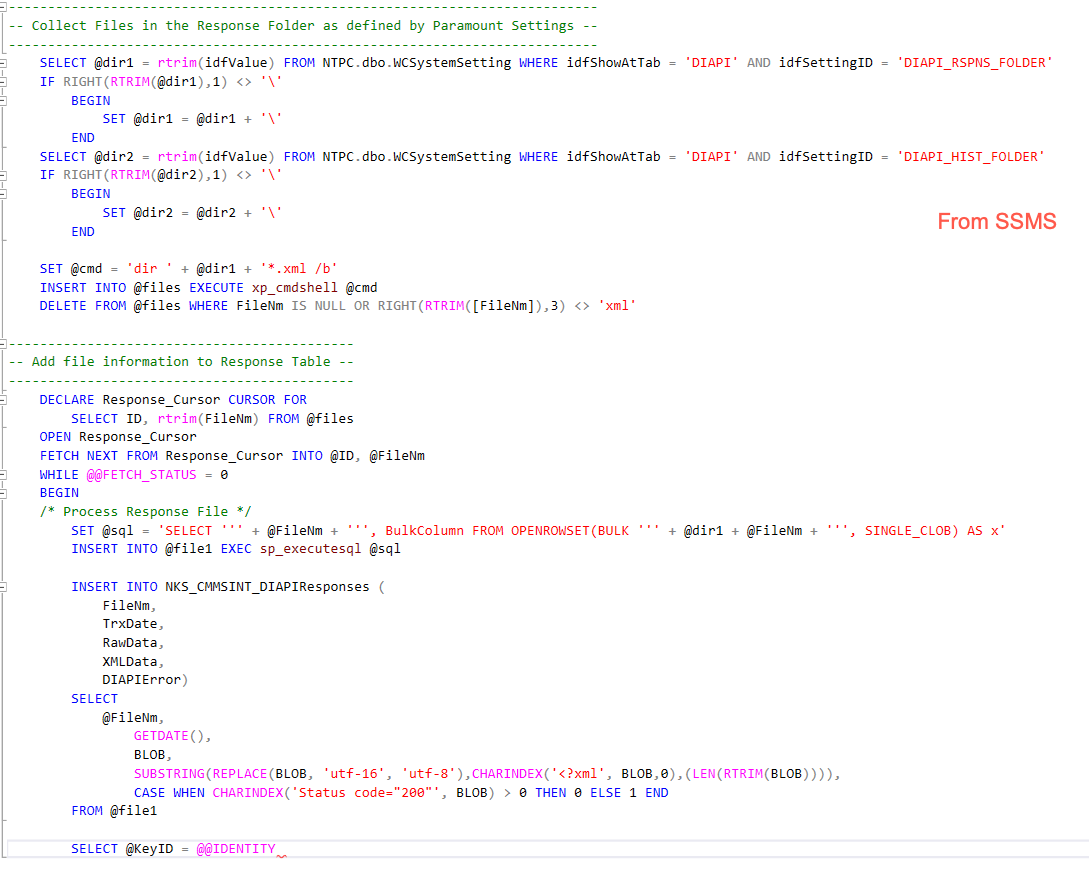
Task: Click the '*.xml /b' string literal
Action: click(299, 269)
